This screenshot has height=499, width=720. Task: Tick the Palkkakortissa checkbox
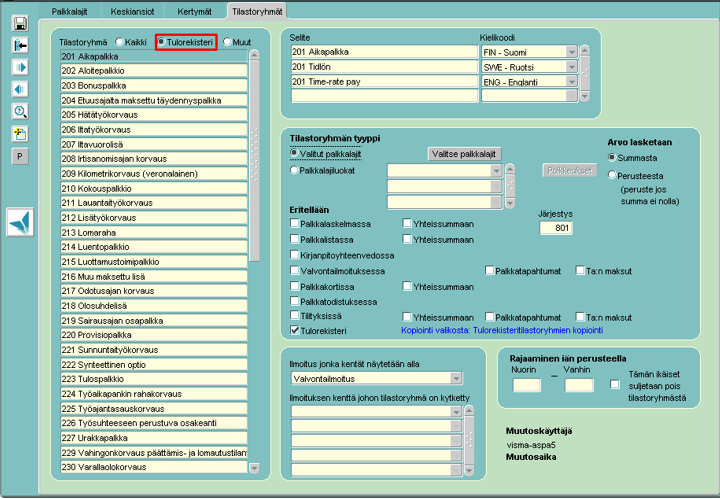[295, 286]
